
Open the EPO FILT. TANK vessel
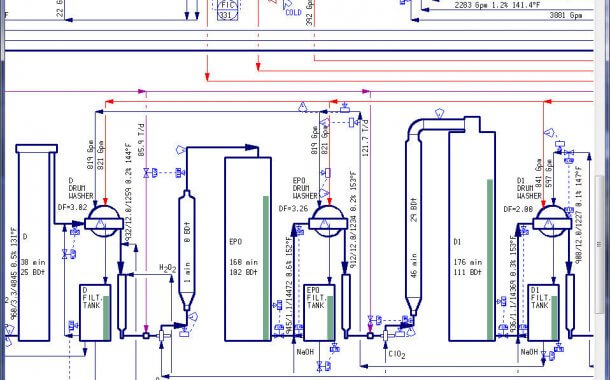point(319,313)
